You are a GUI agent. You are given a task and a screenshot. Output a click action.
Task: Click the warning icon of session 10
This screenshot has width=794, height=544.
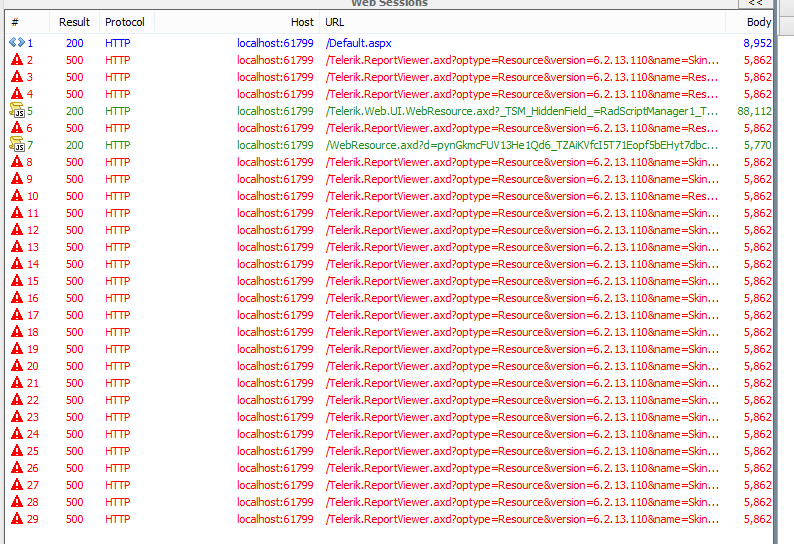click(17, 196)
